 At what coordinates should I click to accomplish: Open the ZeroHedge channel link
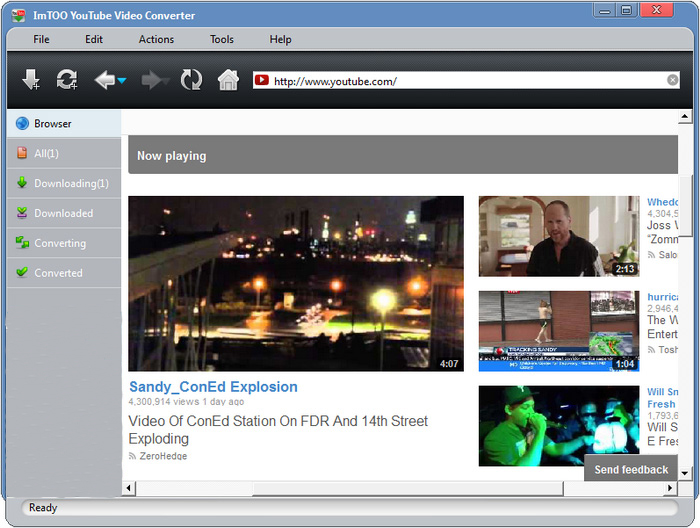(163, 456)
